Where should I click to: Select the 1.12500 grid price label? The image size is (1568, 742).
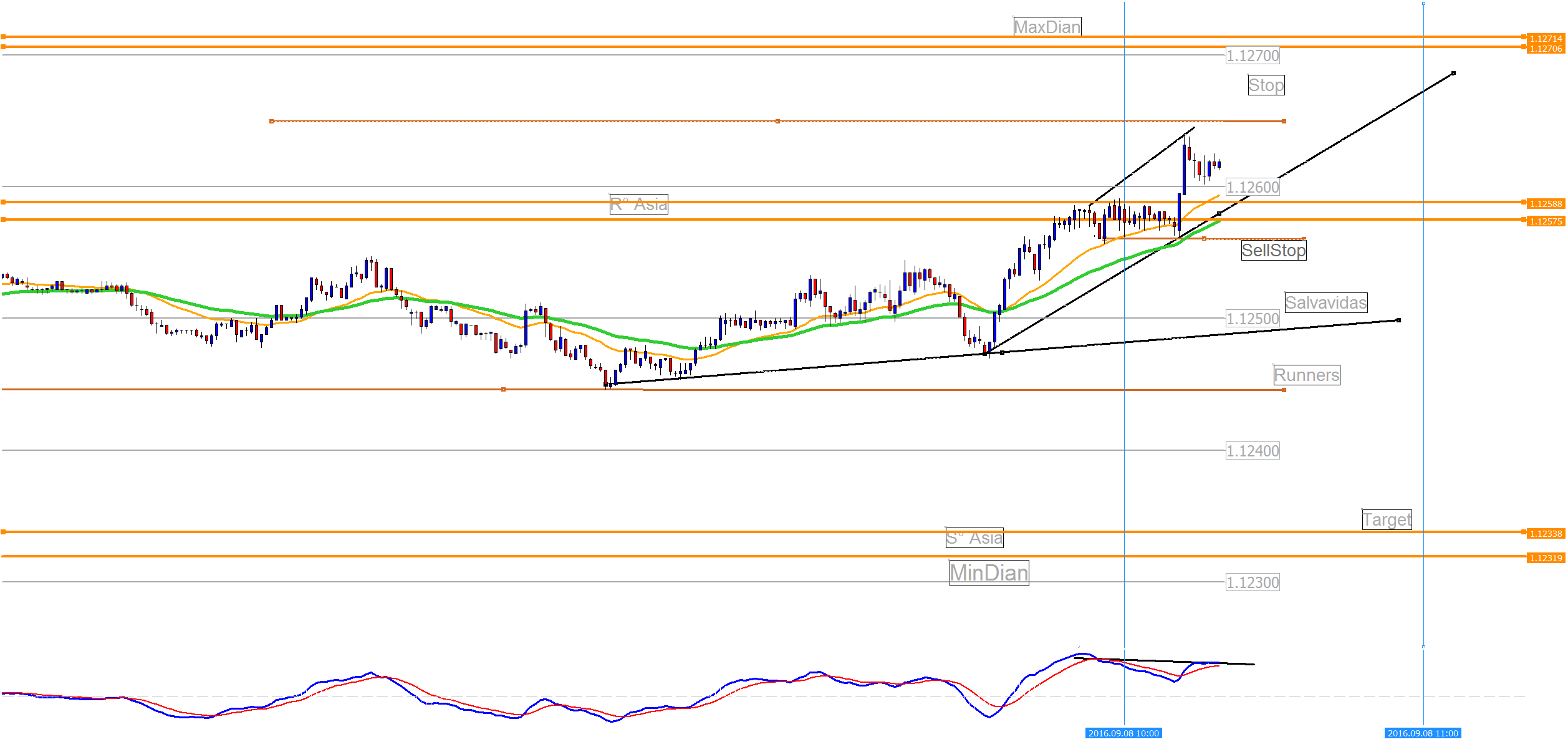(x=1253, y=319)
